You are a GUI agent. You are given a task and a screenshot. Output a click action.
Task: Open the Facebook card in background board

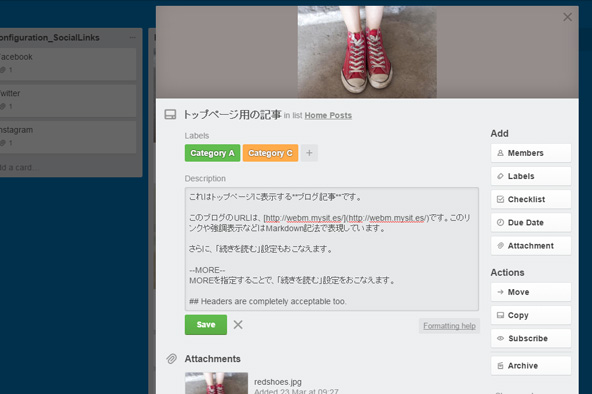(x=68, y=63)
